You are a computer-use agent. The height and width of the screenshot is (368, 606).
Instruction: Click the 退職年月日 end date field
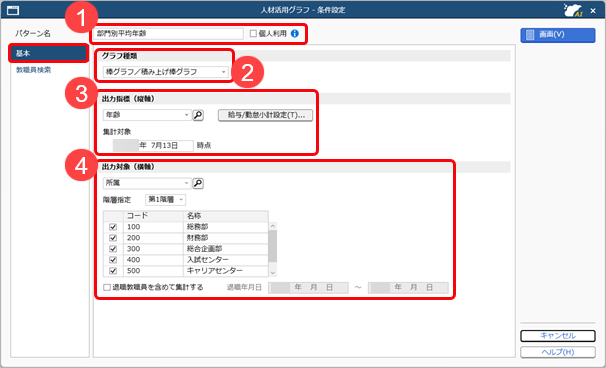(408, 288)
